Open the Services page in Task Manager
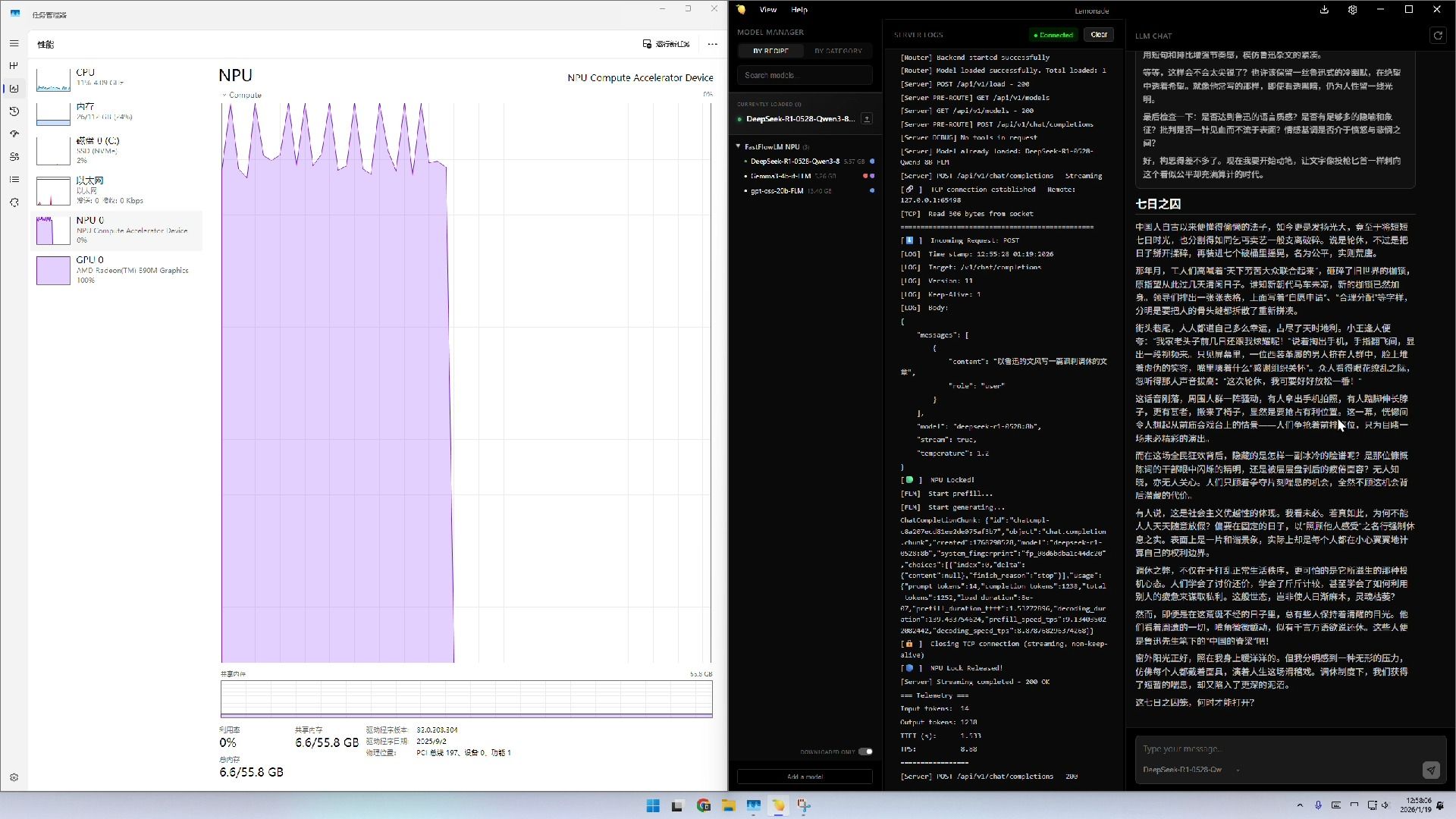The width and height of the screenshot is (1456, 819). coord(14,202)
